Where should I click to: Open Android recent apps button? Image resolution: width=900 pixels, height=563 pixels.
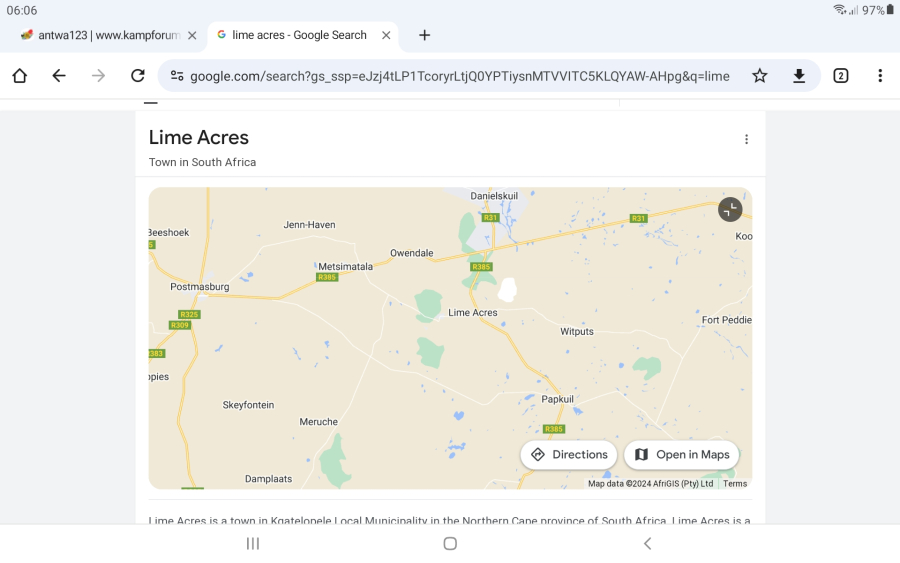click(253, 543)
